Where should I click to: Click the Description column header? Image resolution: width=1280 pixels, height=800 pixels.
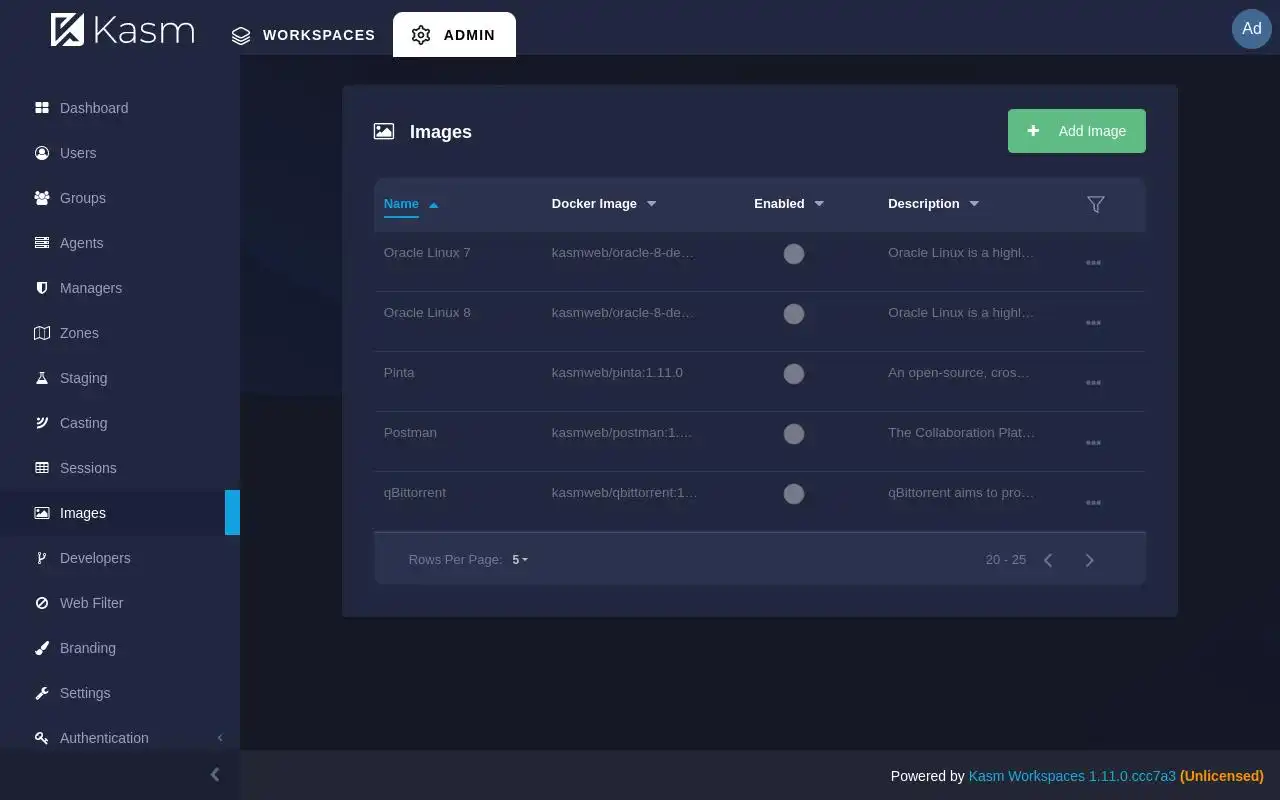click(923, 204)
